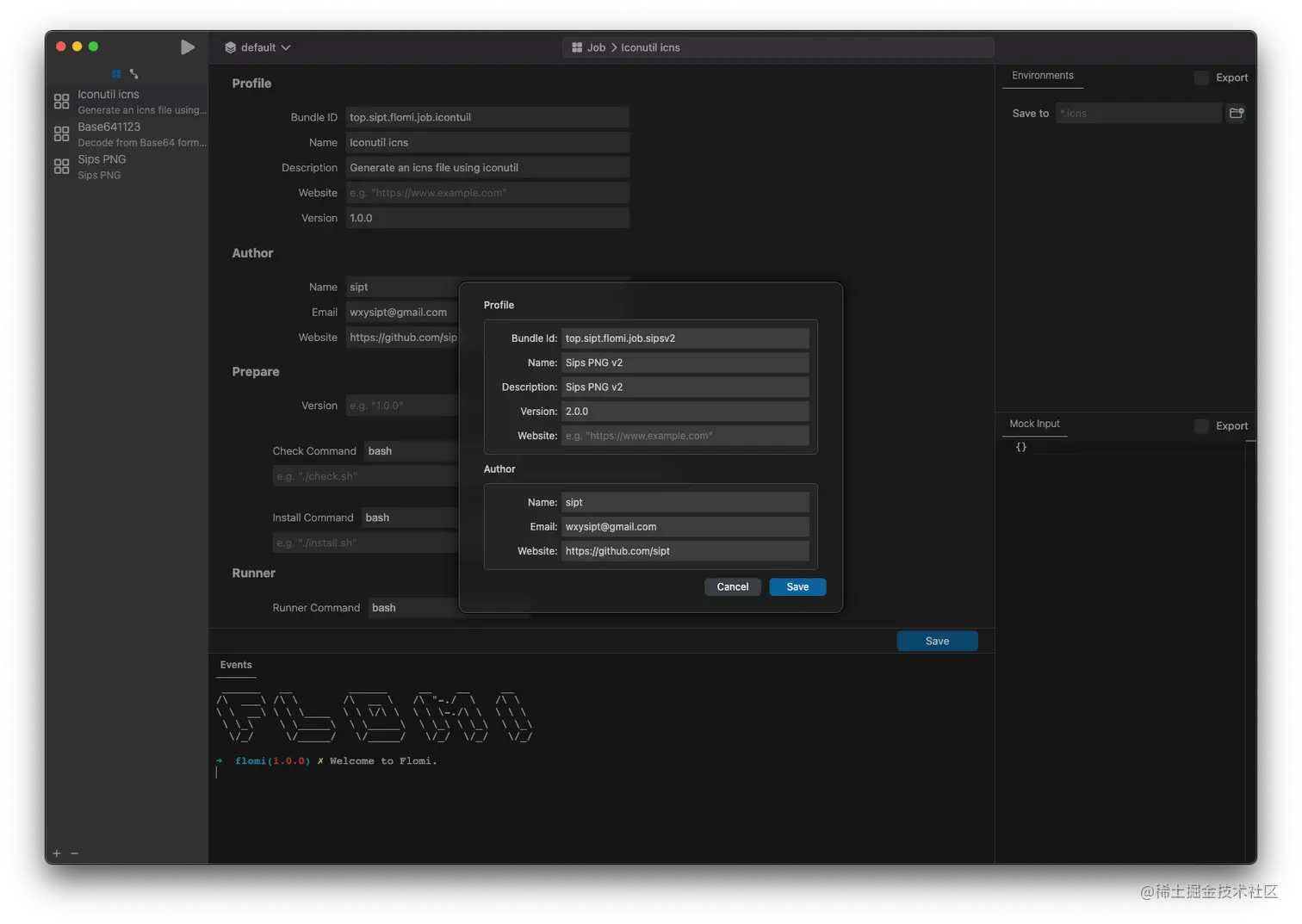
Task: Select the Iconutil icns job in sidebar
Action: tap(127, 102)
